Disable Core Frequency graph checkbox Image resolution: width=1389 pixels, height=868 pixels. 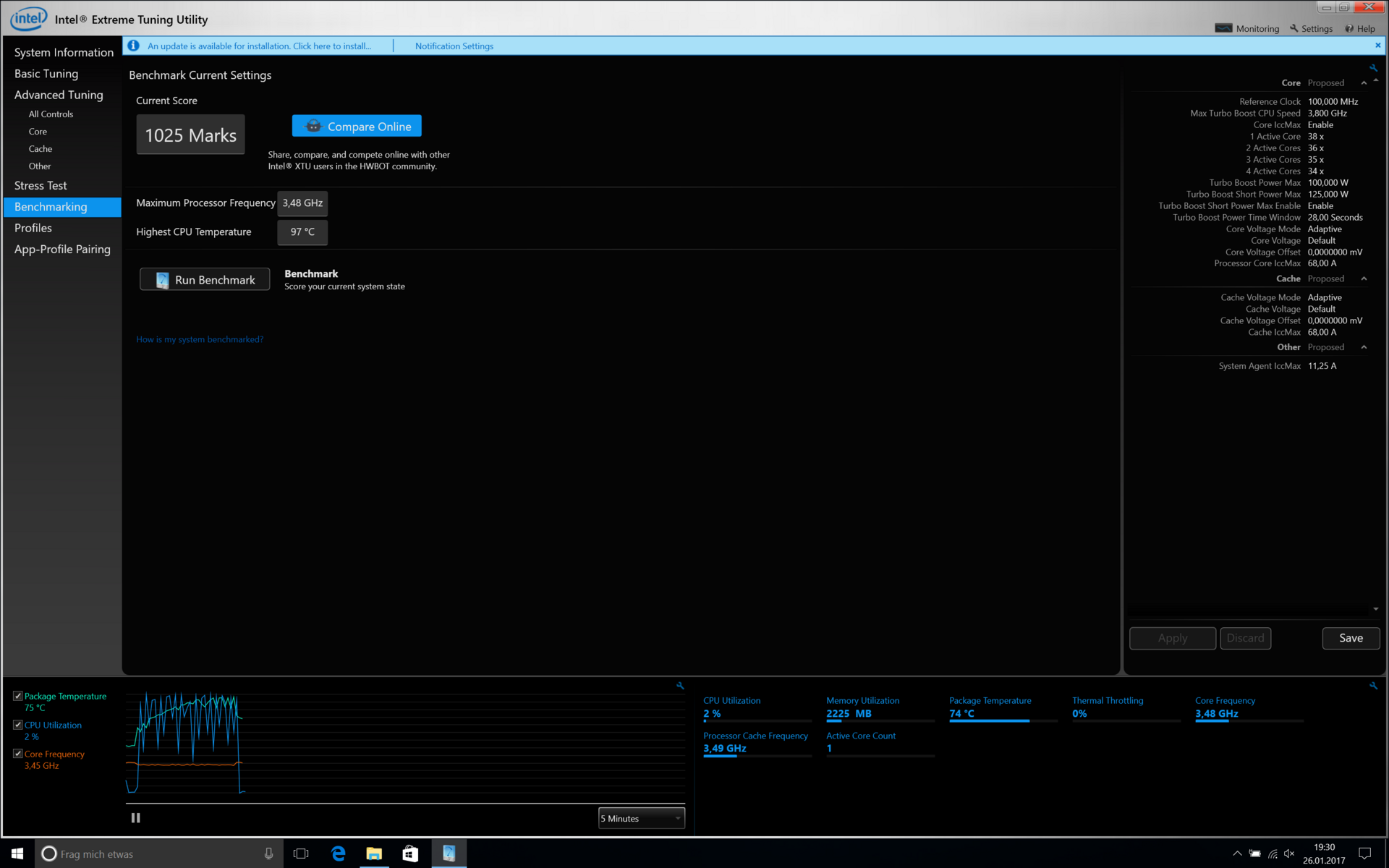pos(18,754)
